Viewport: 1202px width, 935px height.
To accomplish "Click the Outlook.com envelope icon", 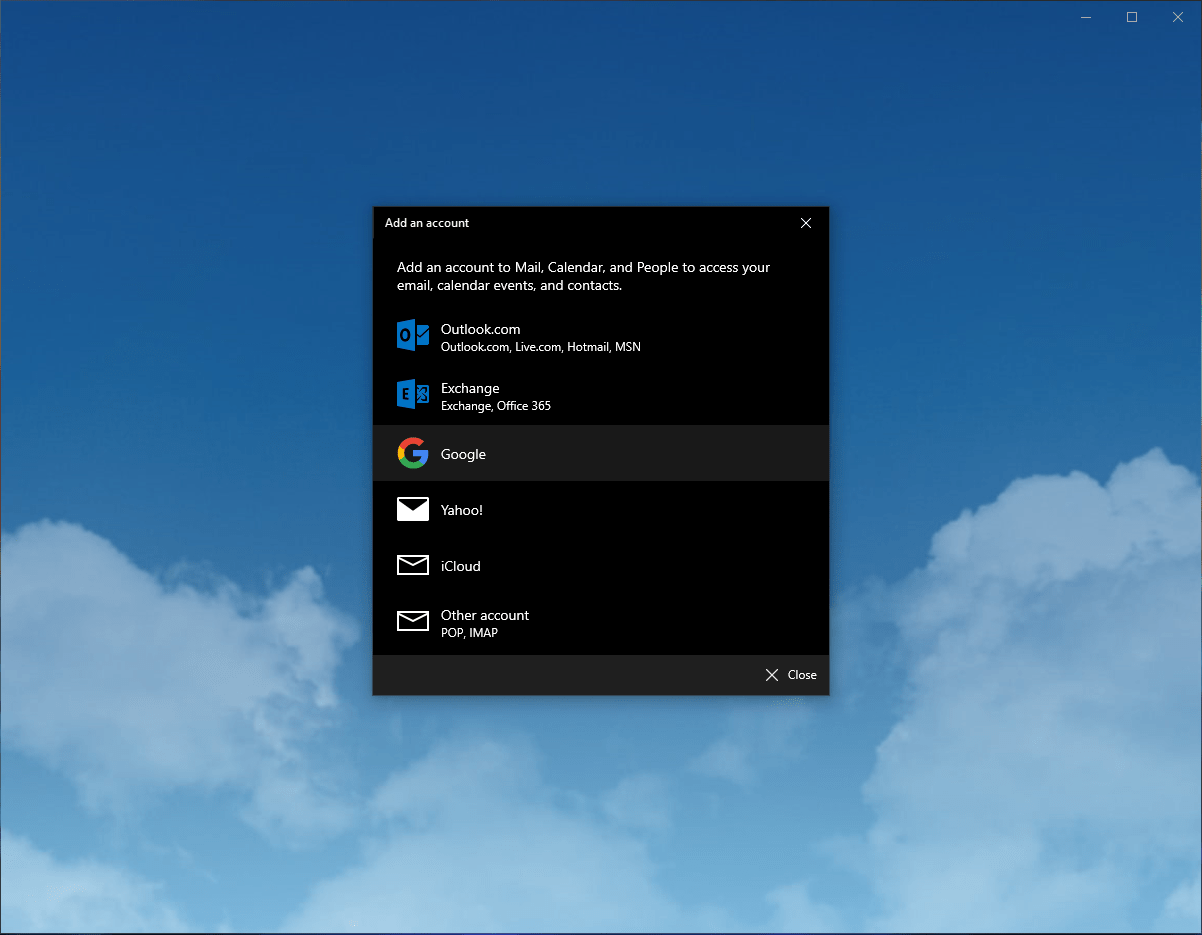I will [413, 336].
